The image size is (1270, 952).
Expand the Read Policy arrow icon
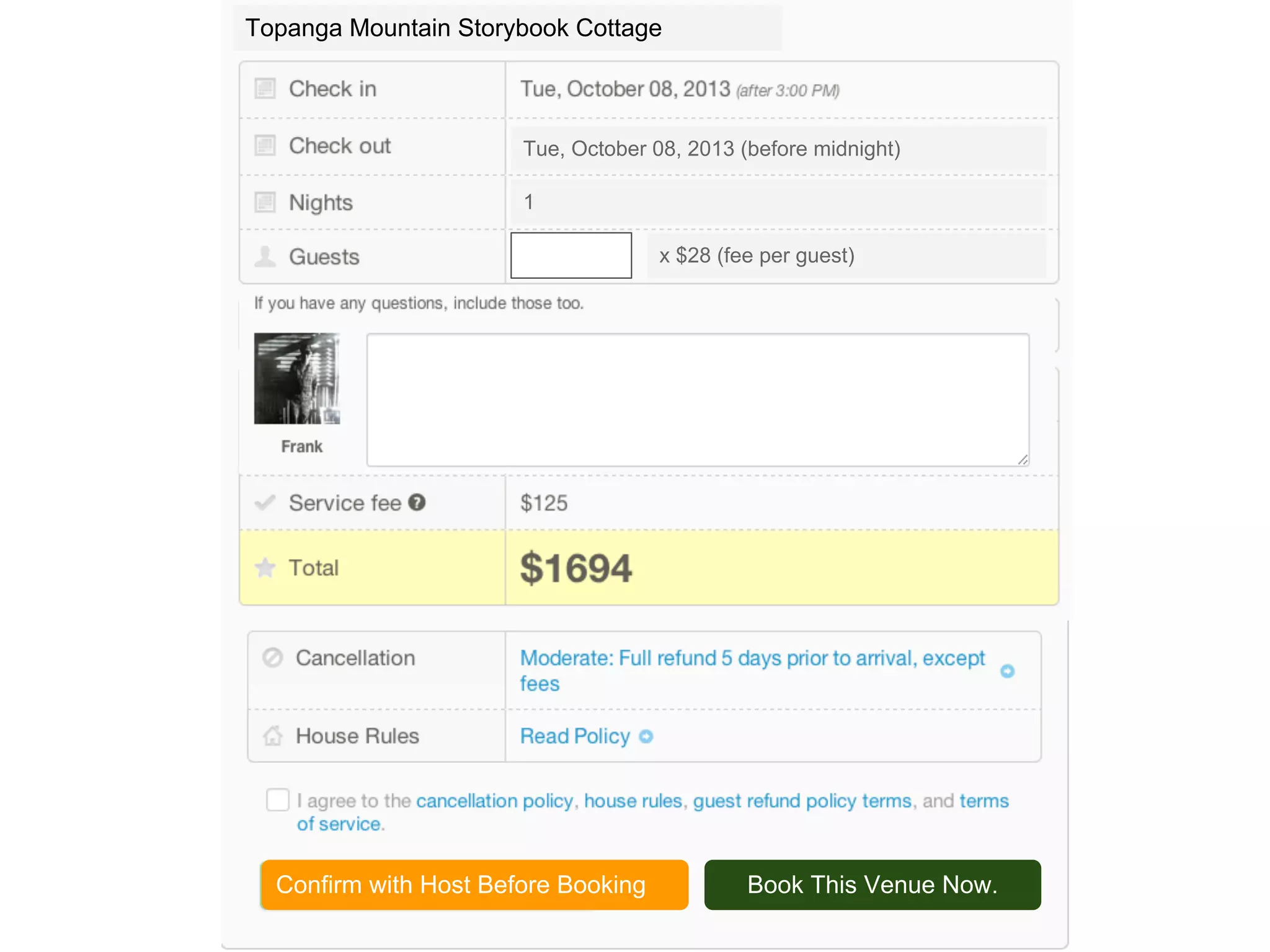click(x=646, y=736)
